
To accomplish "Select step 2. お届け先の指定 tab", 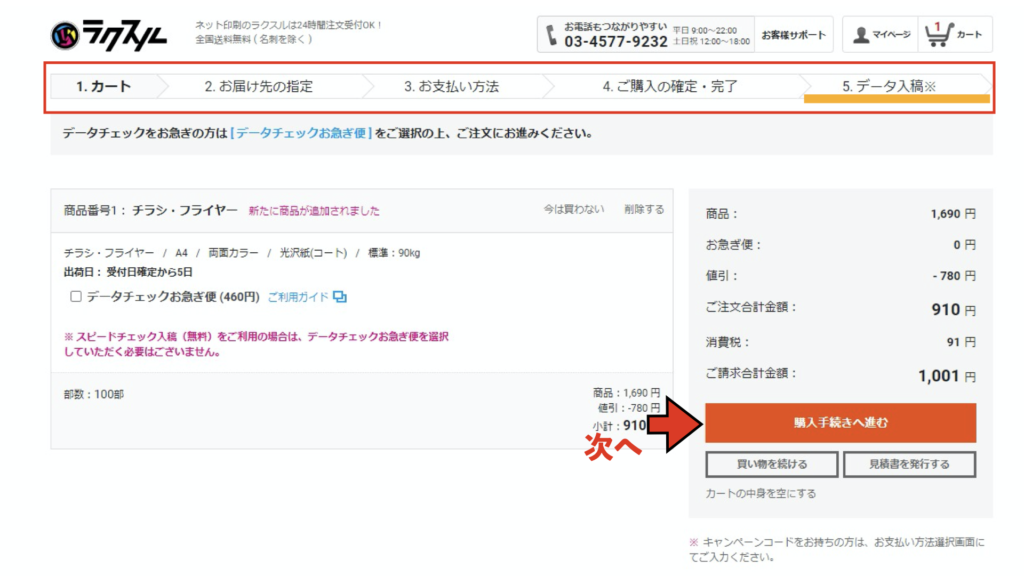I will 258,87.
